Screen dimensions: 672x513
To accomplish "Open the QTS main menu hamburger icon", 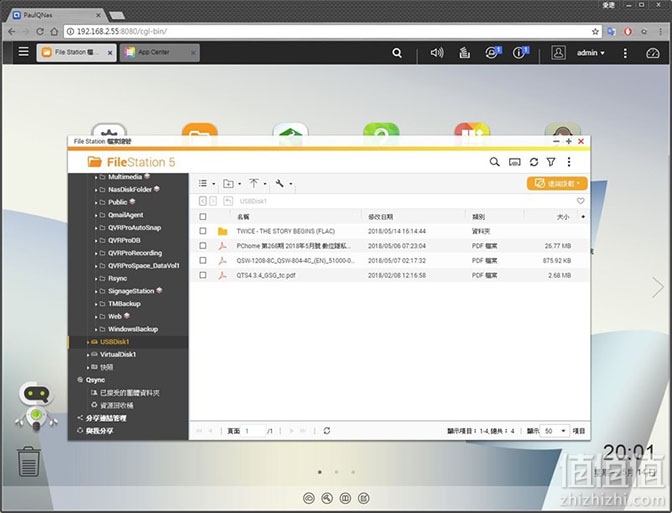I will coord(24,52).
